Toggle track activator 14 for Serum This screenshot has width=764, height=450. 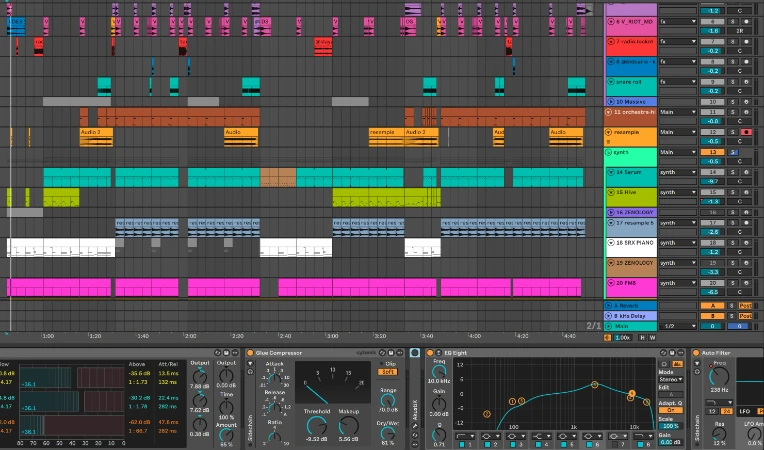coord(712,172)
